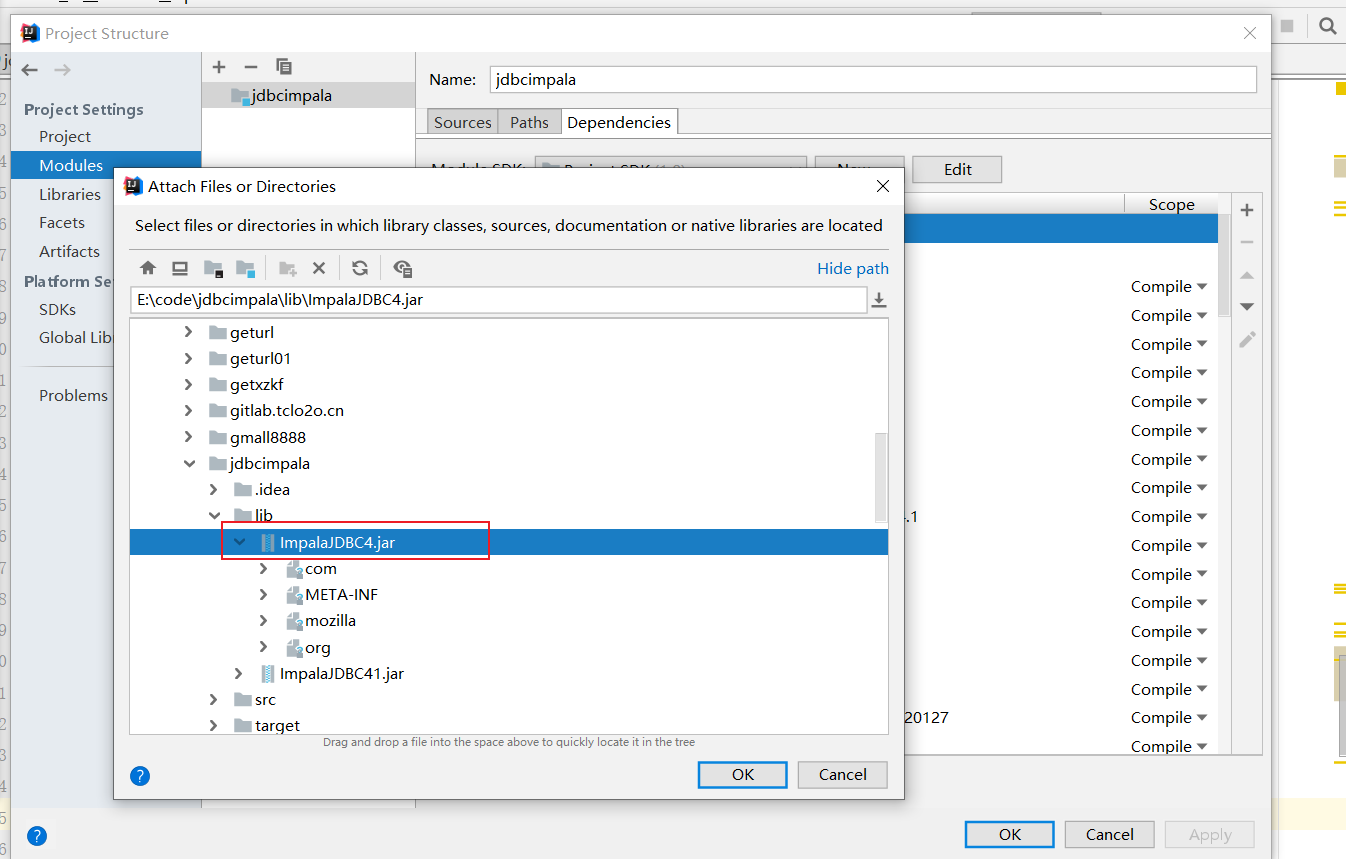Move dependency down arrow
The height and width of the screenshot is (859, 1346).
coord(1246,306)
